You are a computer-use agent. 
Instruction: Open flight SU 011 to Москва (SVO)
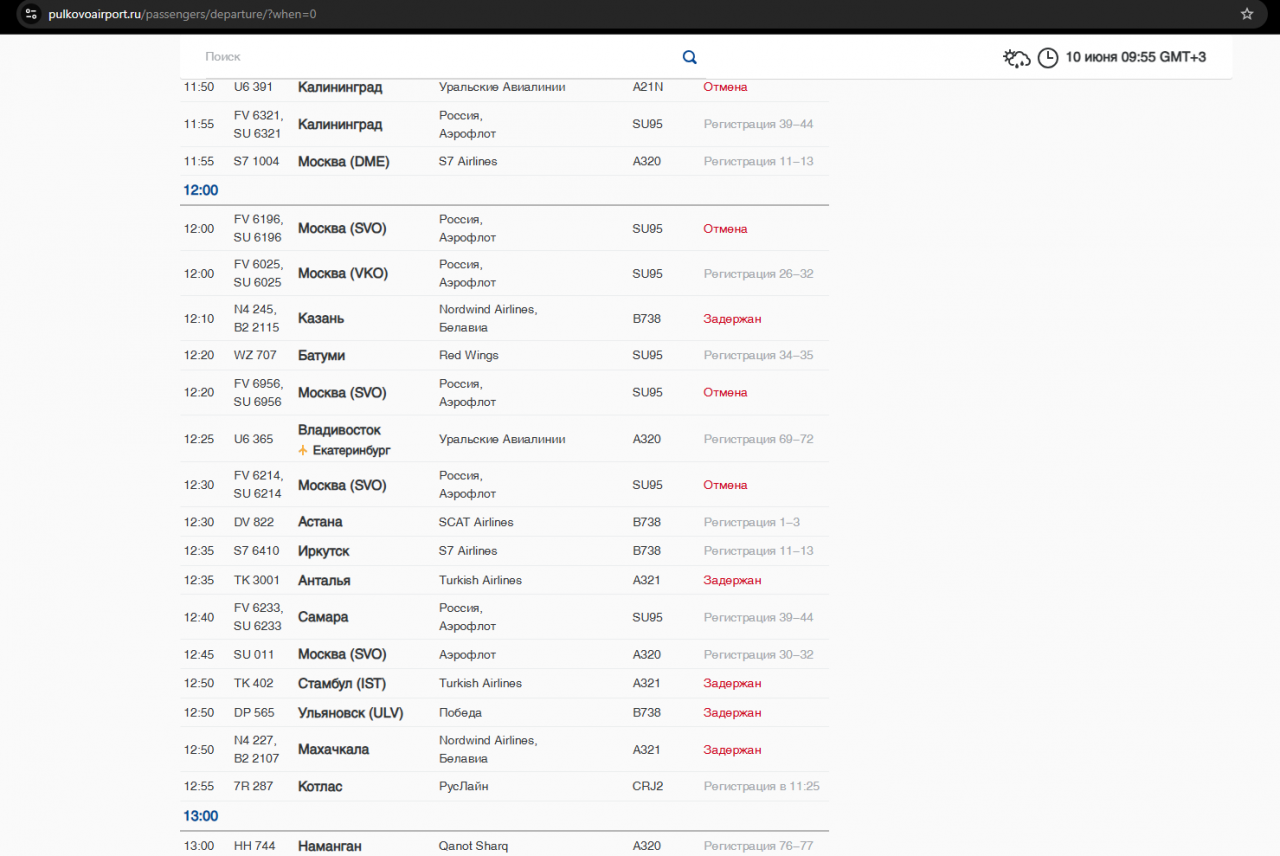[504, 654]
